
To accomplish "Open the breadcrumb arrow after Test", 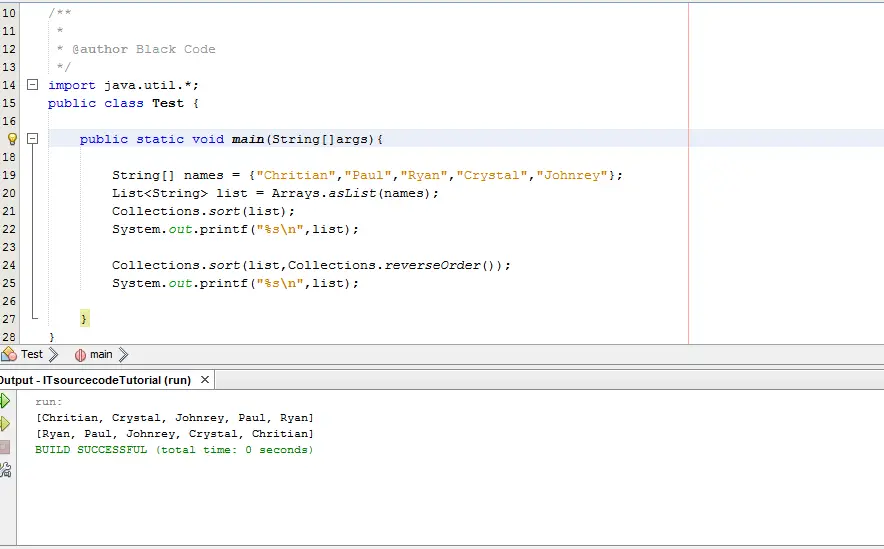I will click(x=54, y=355).
